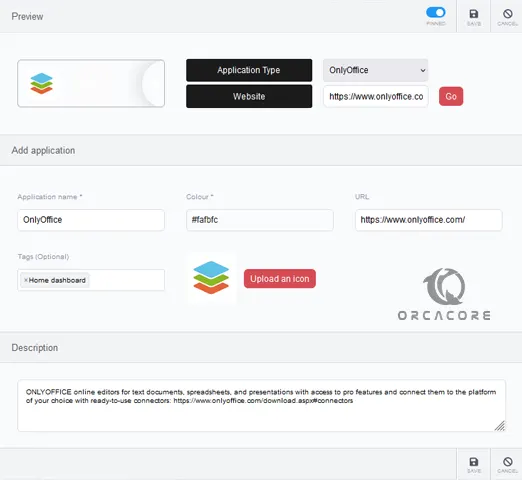Click the top Cancel circle icon
The image size is (522, 480).
[x=508, y=14]
